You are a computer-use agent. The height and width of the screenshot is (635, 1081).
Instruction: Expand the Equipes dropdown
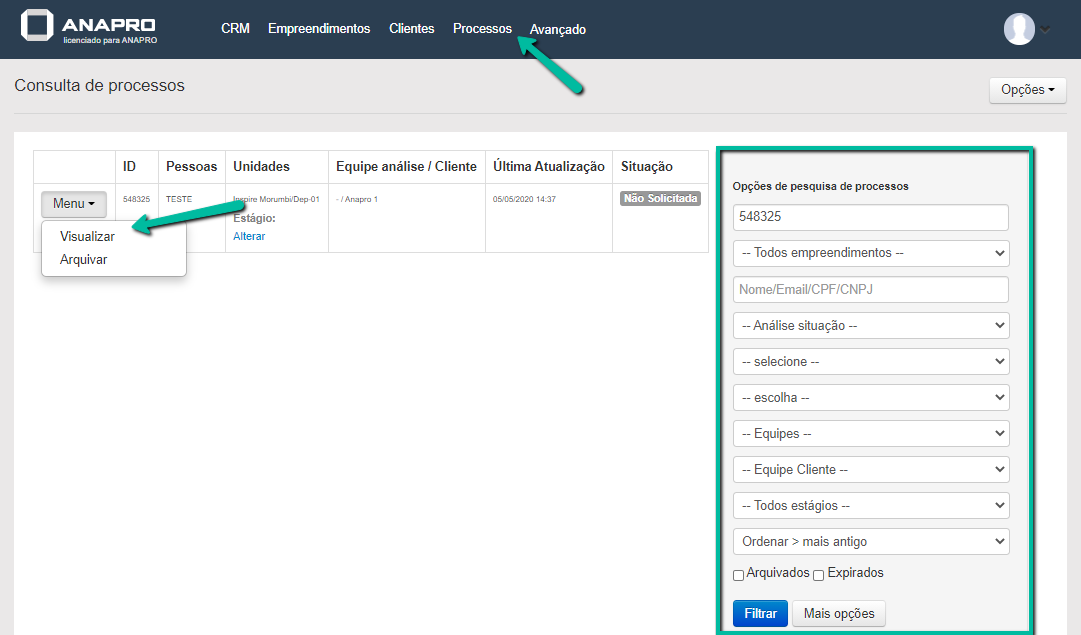click(x=871, y=434)
